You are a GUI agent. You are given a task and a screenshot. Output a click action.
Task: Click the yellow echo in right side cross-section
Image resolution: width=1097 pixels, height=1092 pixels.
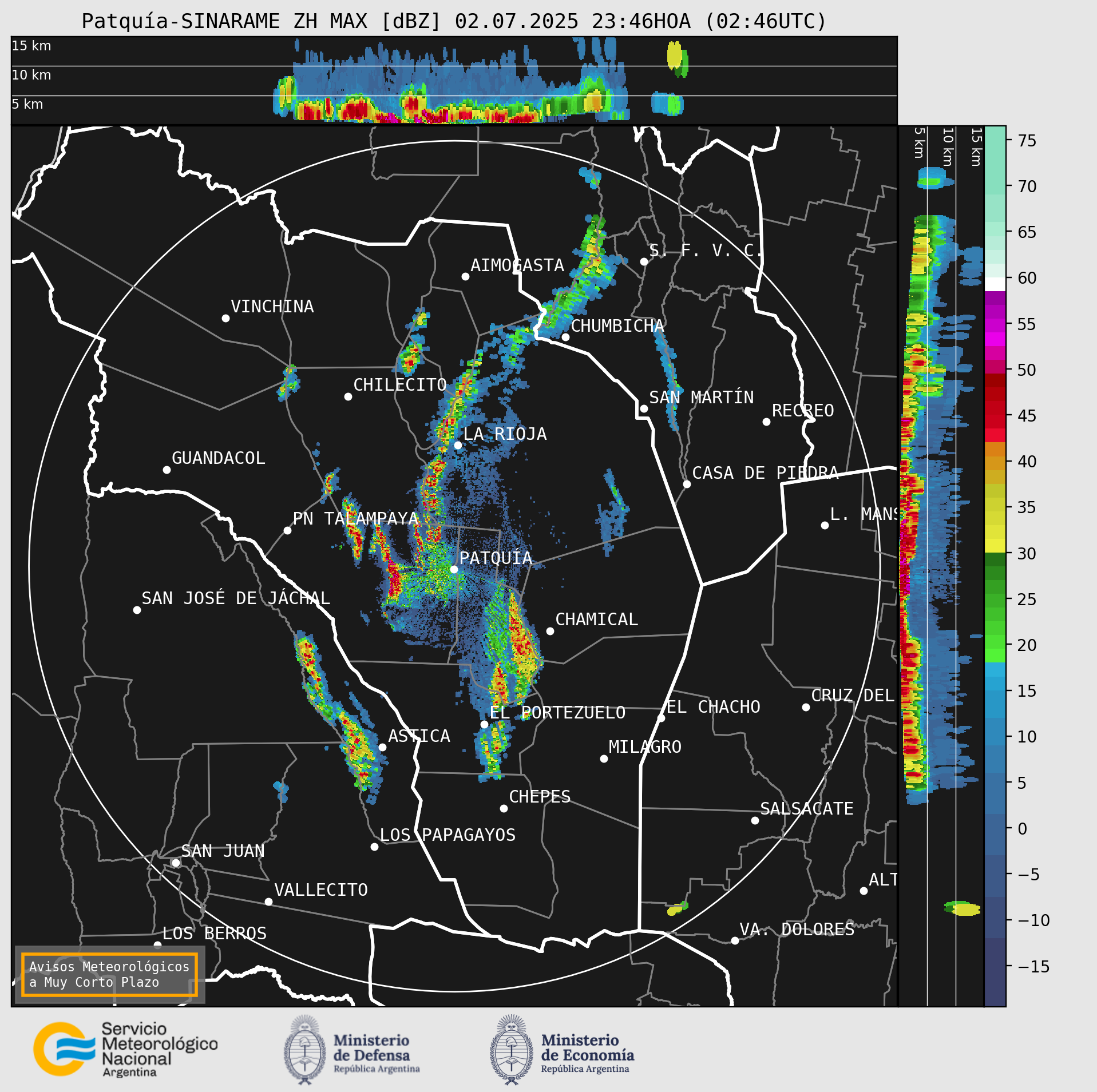[967, 909]
